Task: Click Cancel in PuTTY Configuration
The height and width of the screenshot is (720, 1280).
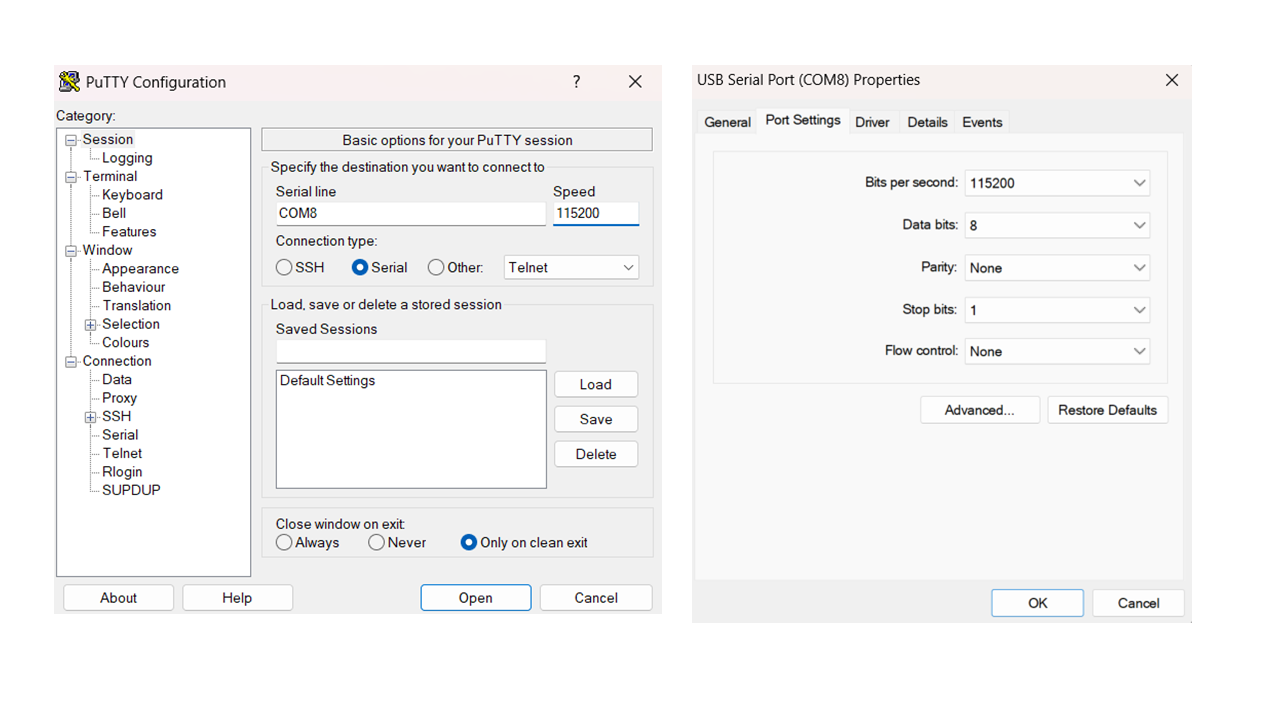Action: [x=596, y=598]
